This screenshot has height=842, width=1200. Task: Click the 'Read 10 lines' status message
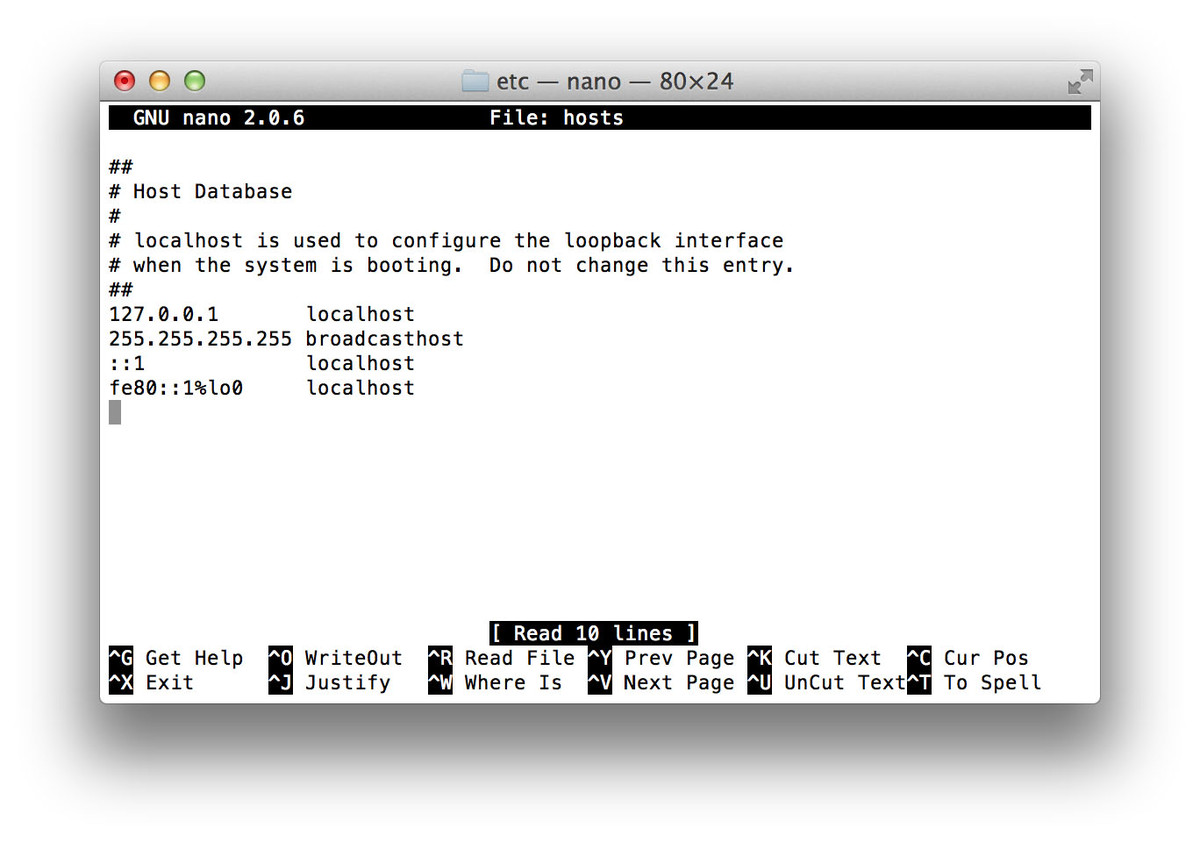pos(594,633)
